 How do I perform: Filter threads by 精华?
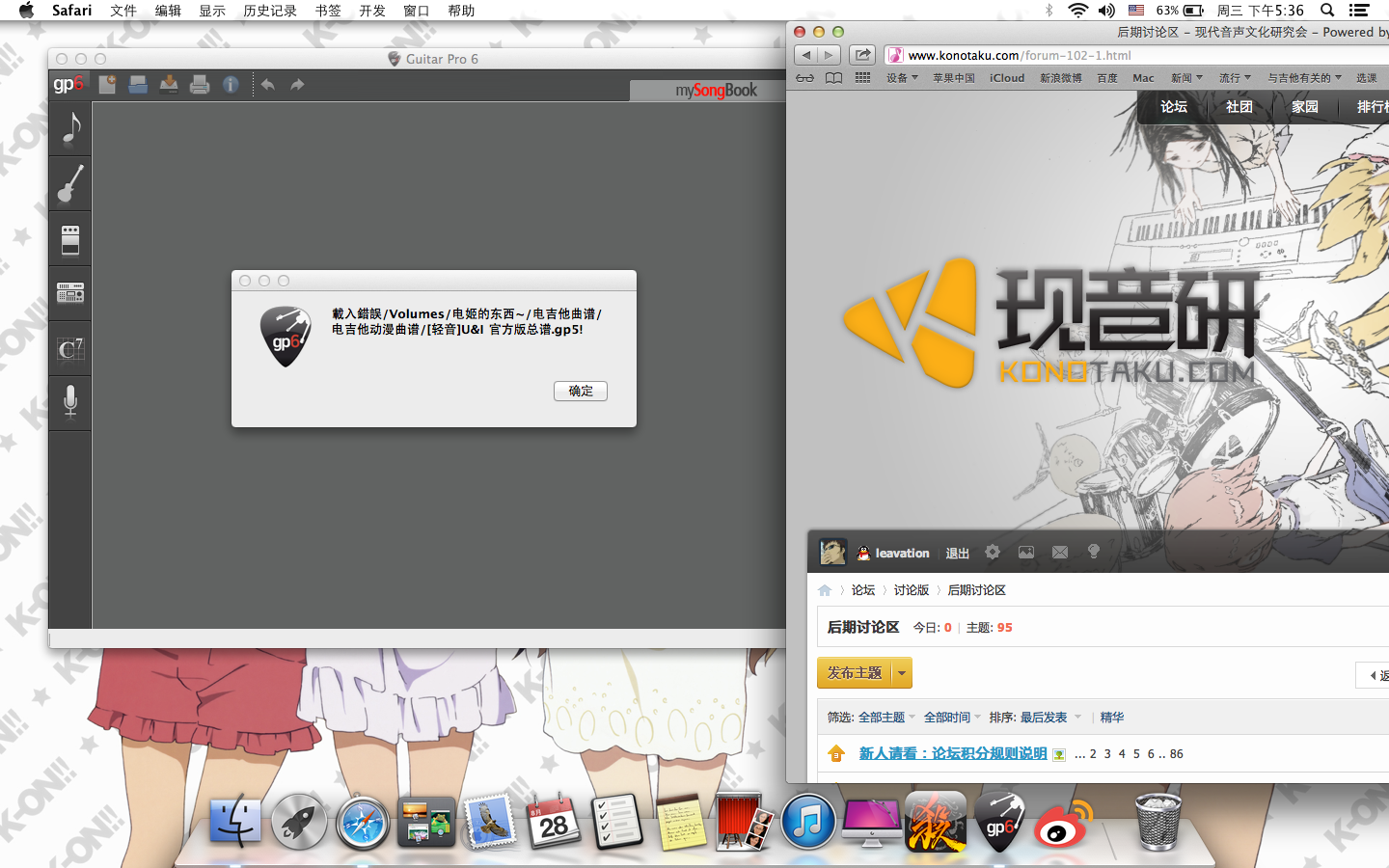click(1112, 718)
